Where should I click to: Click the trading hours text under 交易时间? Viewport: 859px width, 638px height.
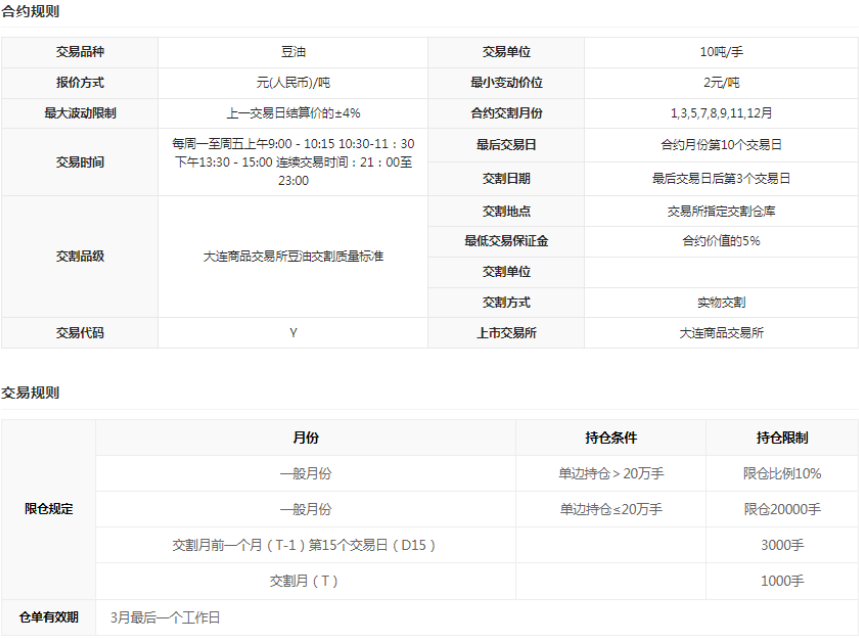click(x=293, y=162)
